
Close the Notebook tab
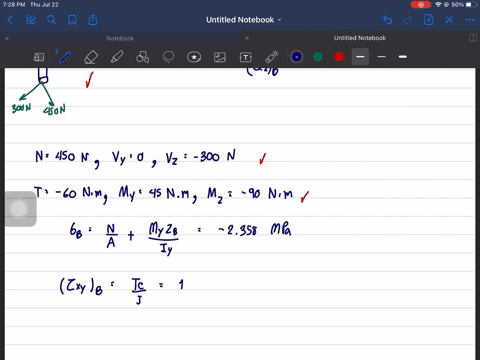tap(7, 38)
